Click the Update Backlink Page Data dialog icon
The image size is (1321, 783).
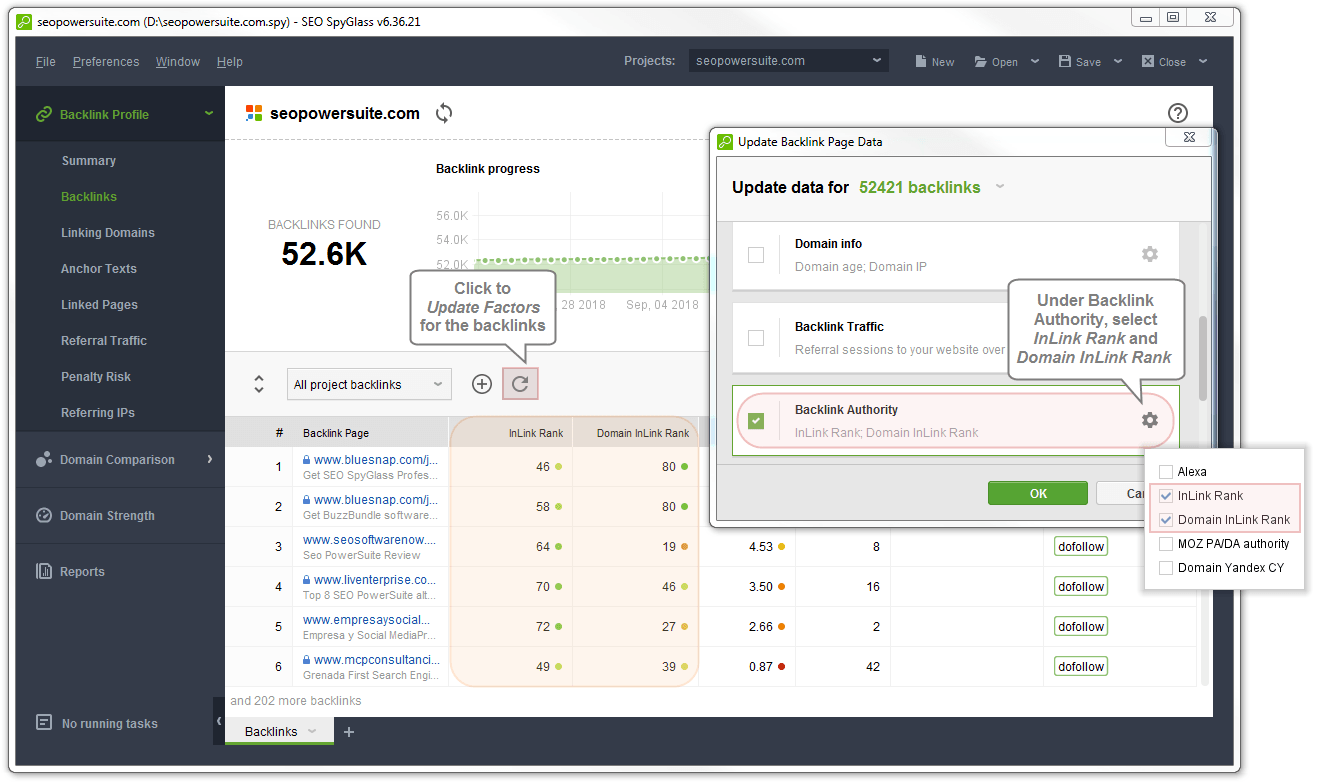click(725, 141)
